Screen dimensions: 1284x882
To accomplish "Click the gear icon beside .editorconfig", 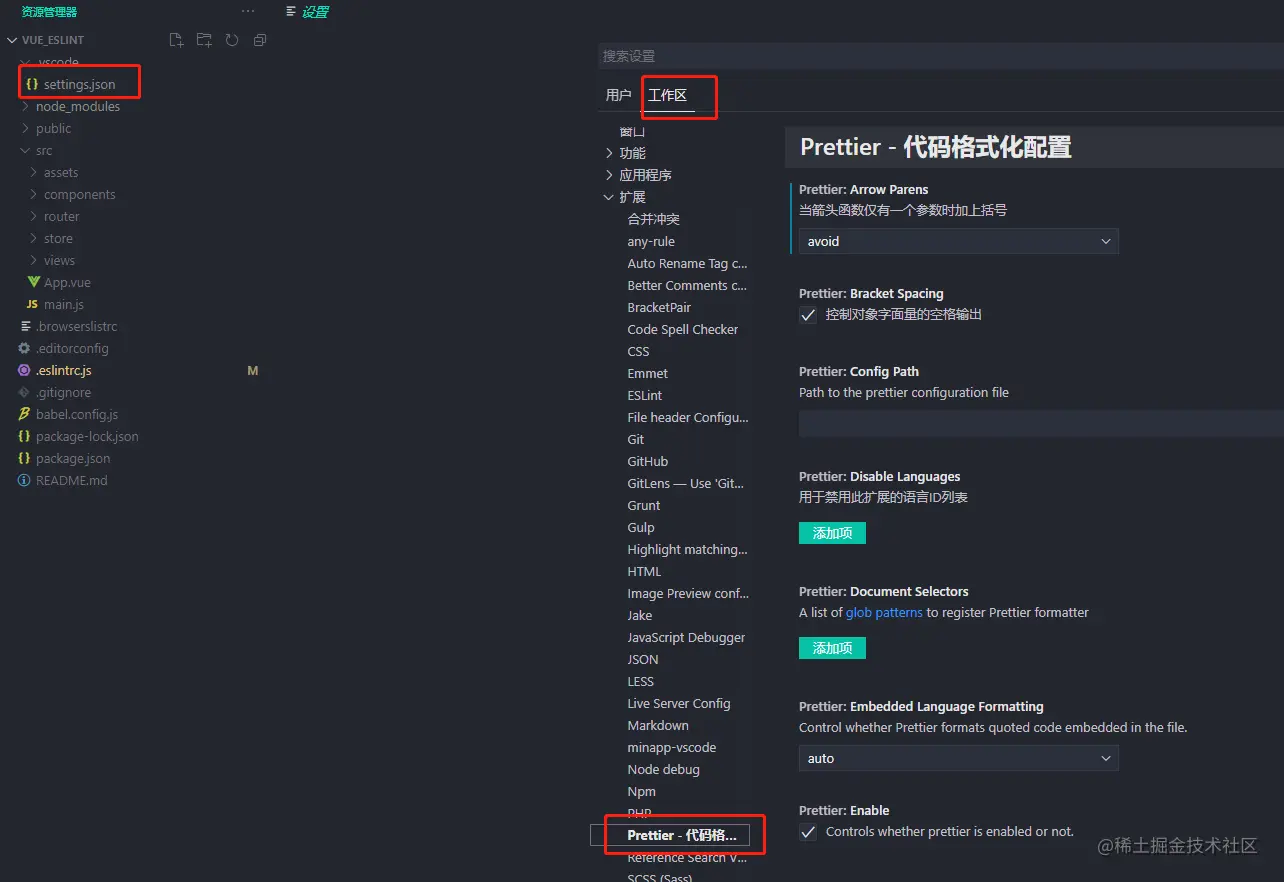I will tap(25, 348).
